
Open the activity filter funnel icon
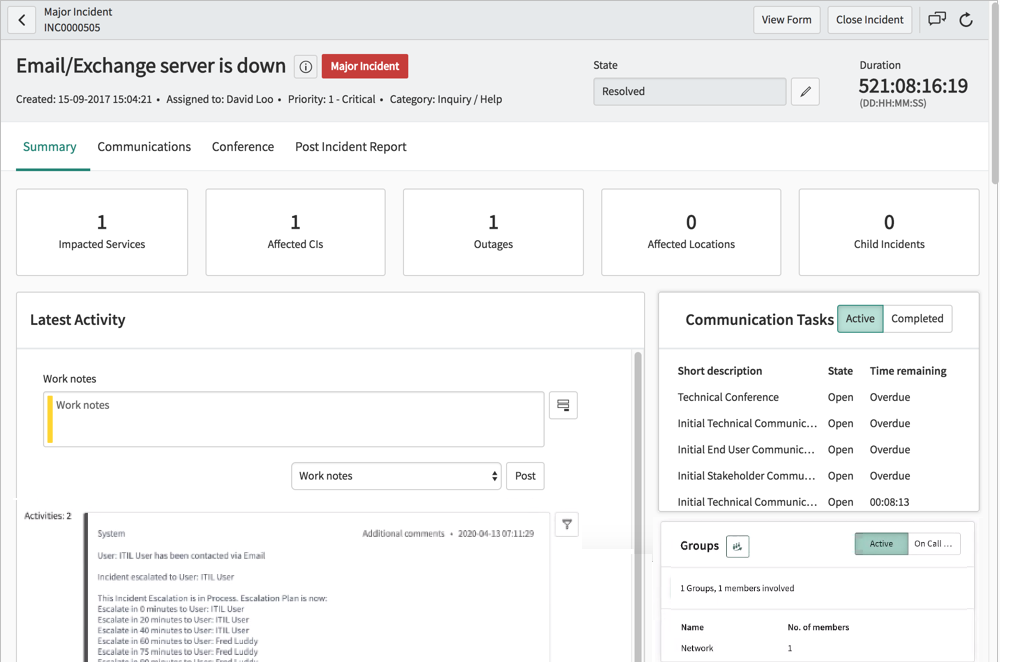tap(567, 524)
